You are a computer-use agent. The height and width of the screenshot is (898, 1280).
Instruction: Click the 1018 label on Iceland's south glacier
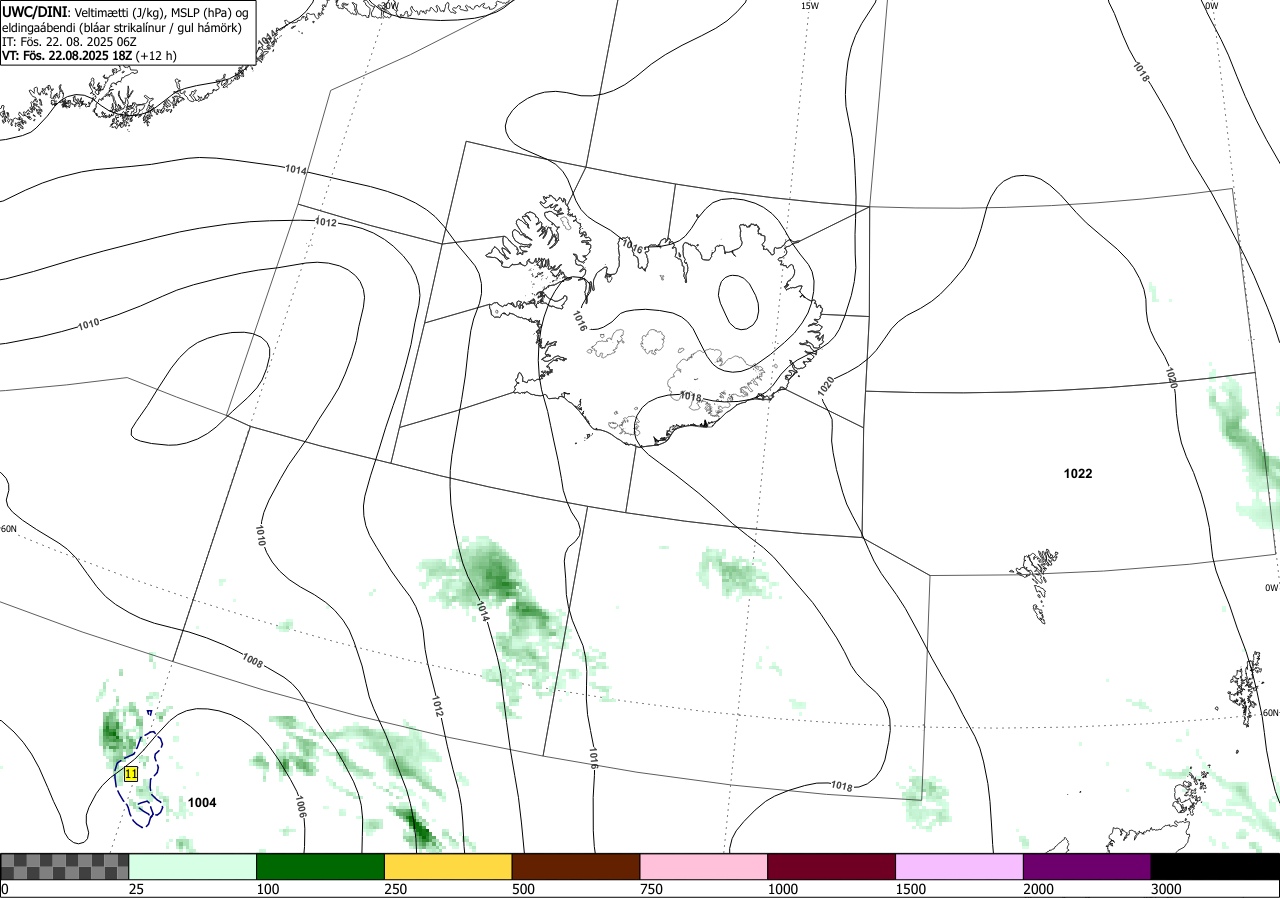pyautogui.click(x=690, y=397)
